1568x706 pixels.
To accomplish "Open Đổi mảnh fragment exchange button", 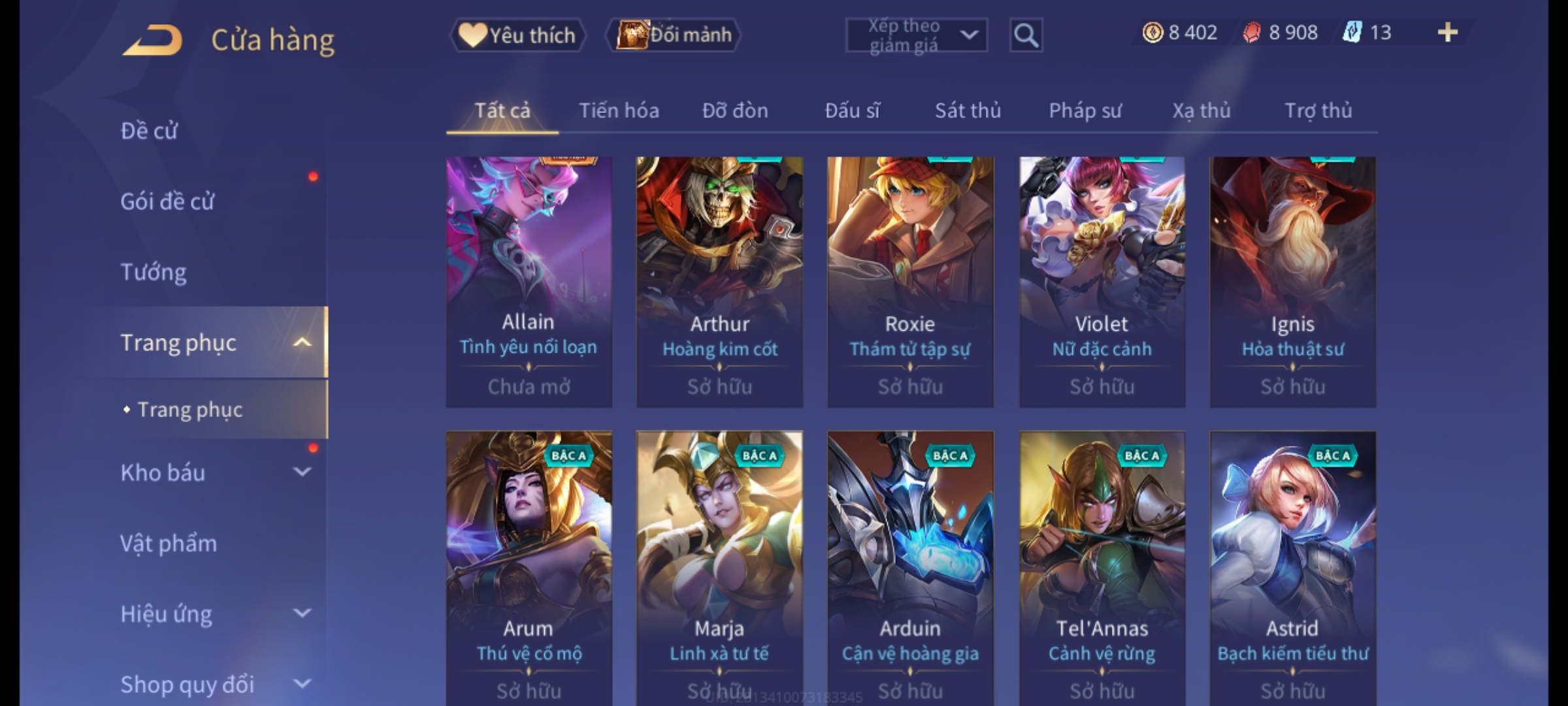I will pyautogui.click(x=674, y=35).
